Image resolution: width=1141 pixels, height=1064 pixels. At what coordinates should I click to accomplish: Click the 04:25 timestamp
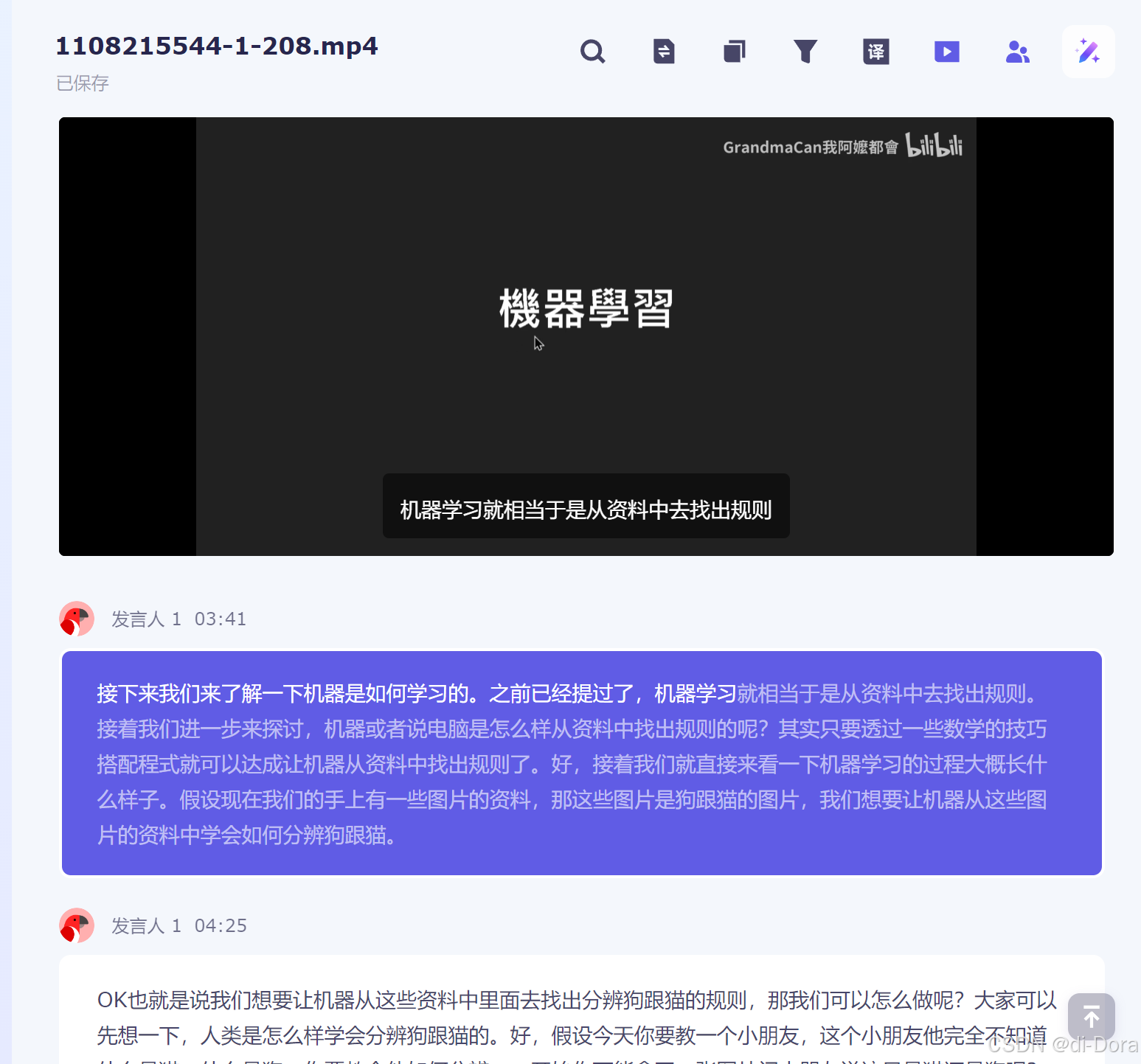pyautogui.click(x=221, y=925)
